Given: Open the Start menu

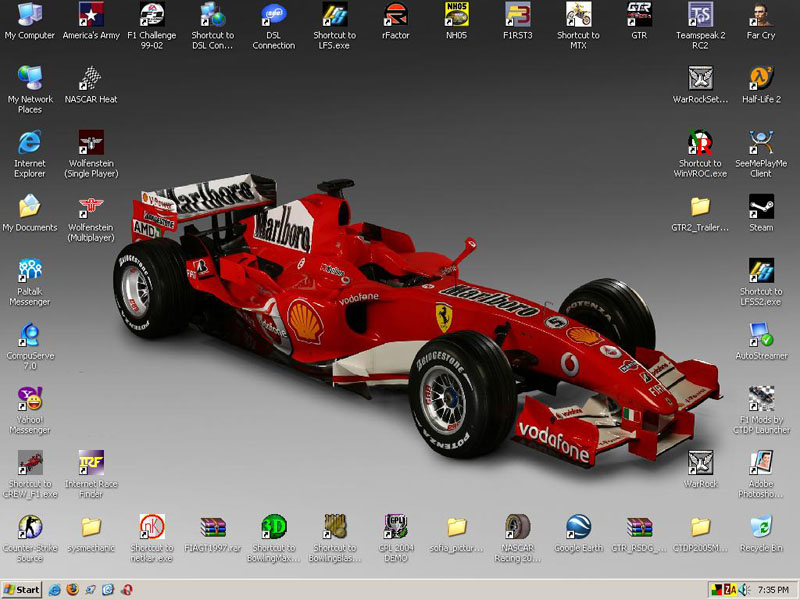Looking at the screenshot, I should (21, 590).
